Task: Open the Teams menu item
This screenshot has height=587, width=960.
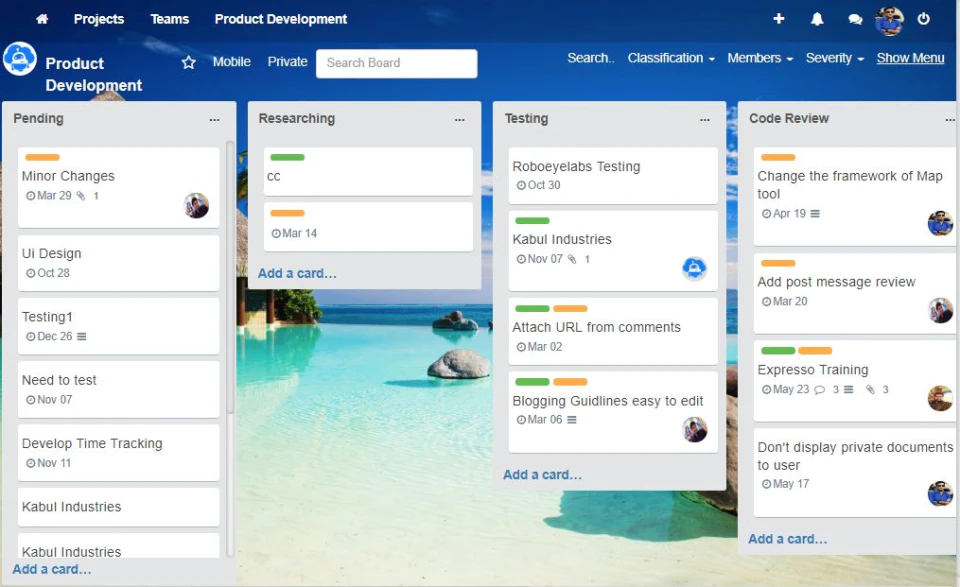Action: [x=170, y=19]
